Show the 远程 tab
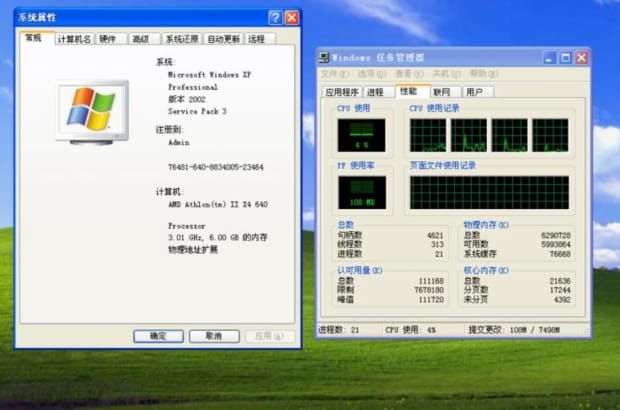 click(x=257, y=39)
